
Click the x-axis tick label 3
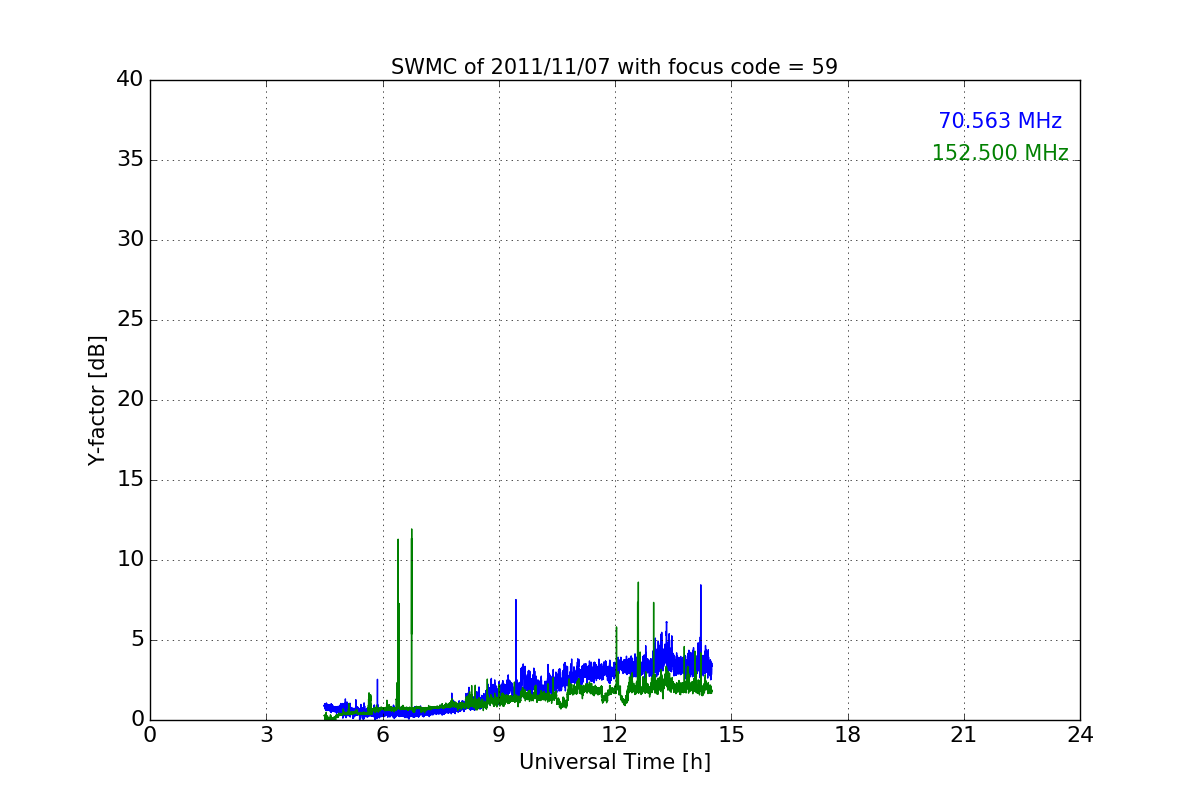[266, 735]
